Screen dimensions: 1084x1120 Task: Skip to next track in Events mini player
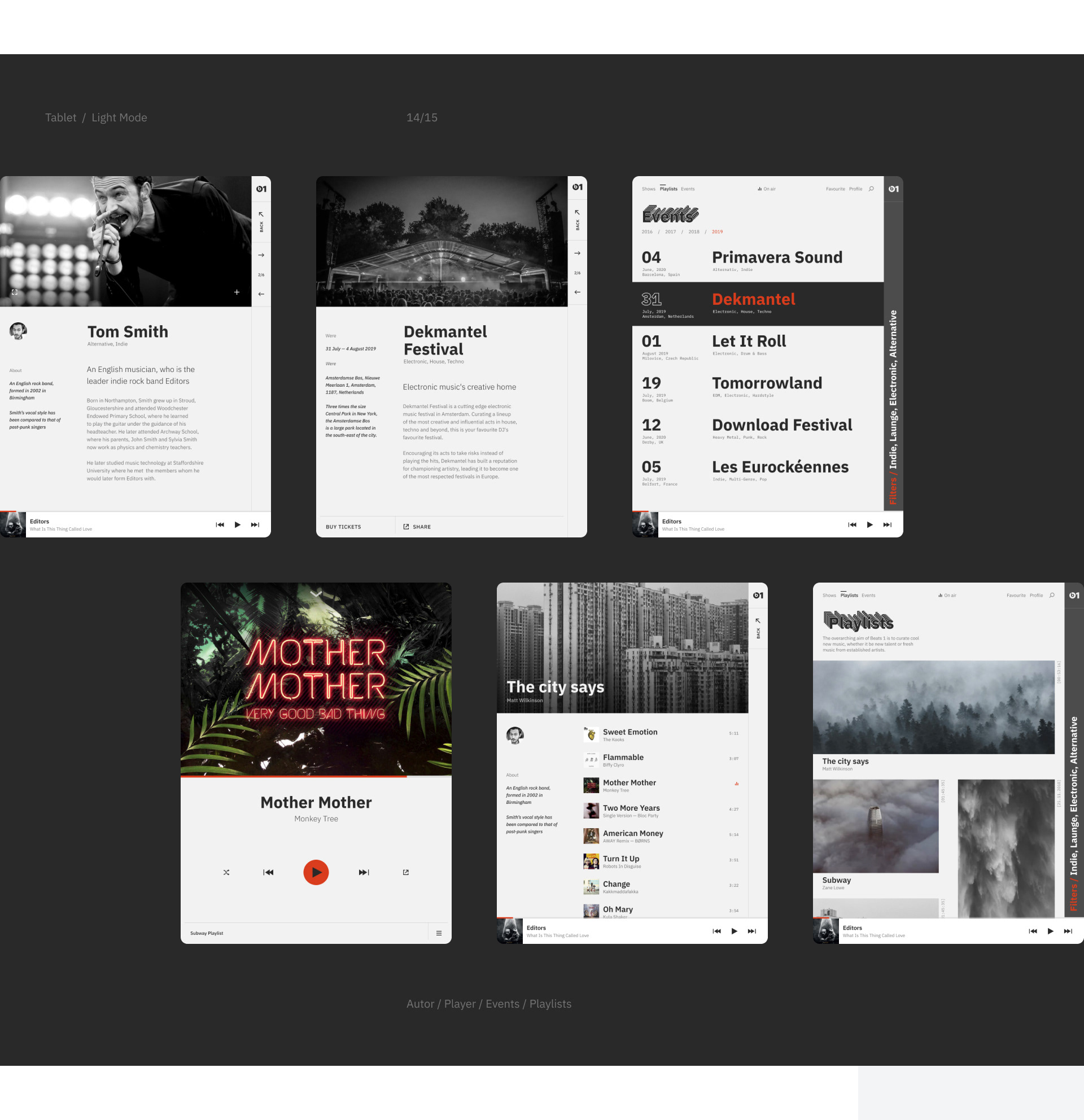[x=887, y=524]
